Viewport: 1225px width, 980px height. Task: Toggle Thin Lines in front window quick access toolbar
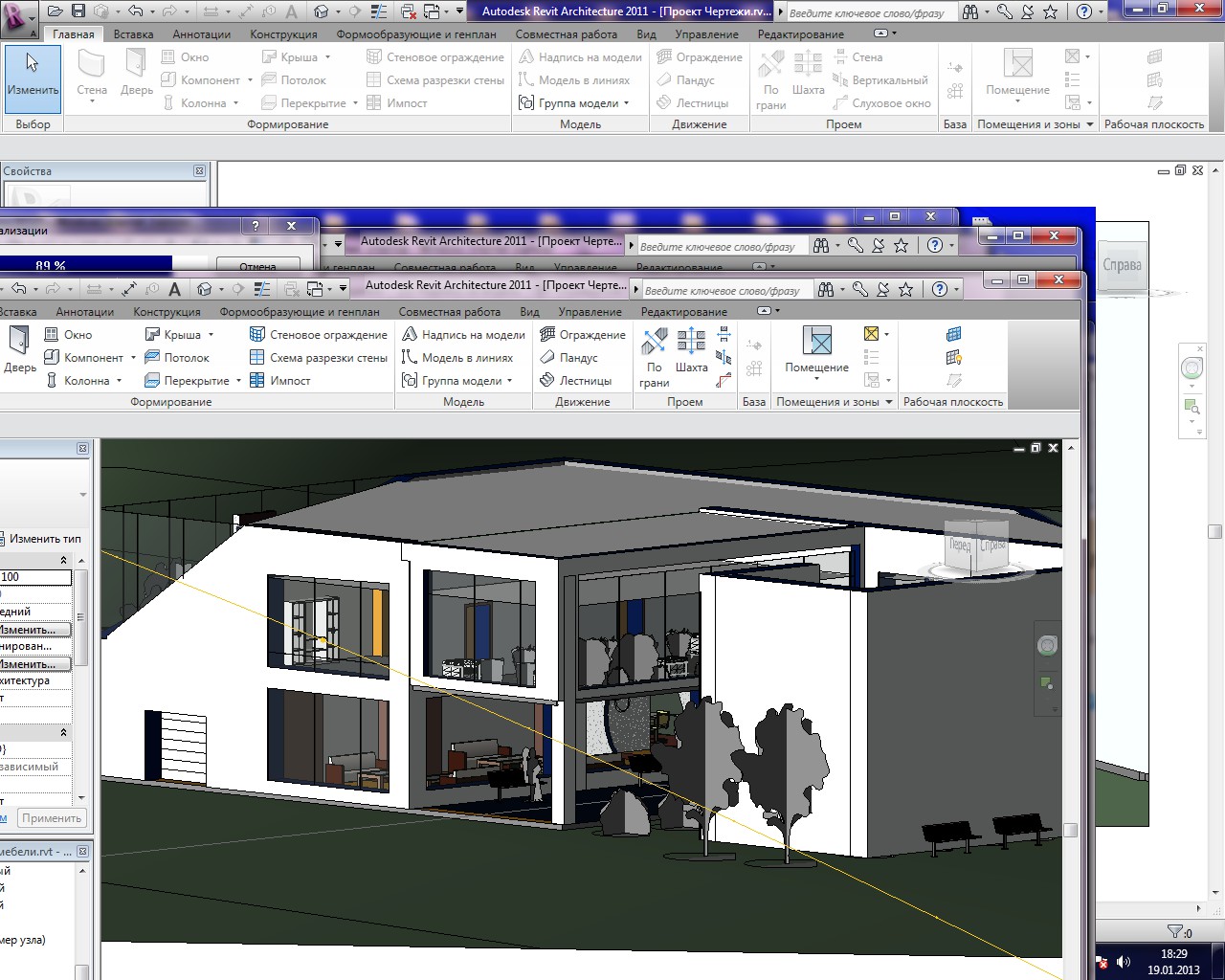[263, 289]
